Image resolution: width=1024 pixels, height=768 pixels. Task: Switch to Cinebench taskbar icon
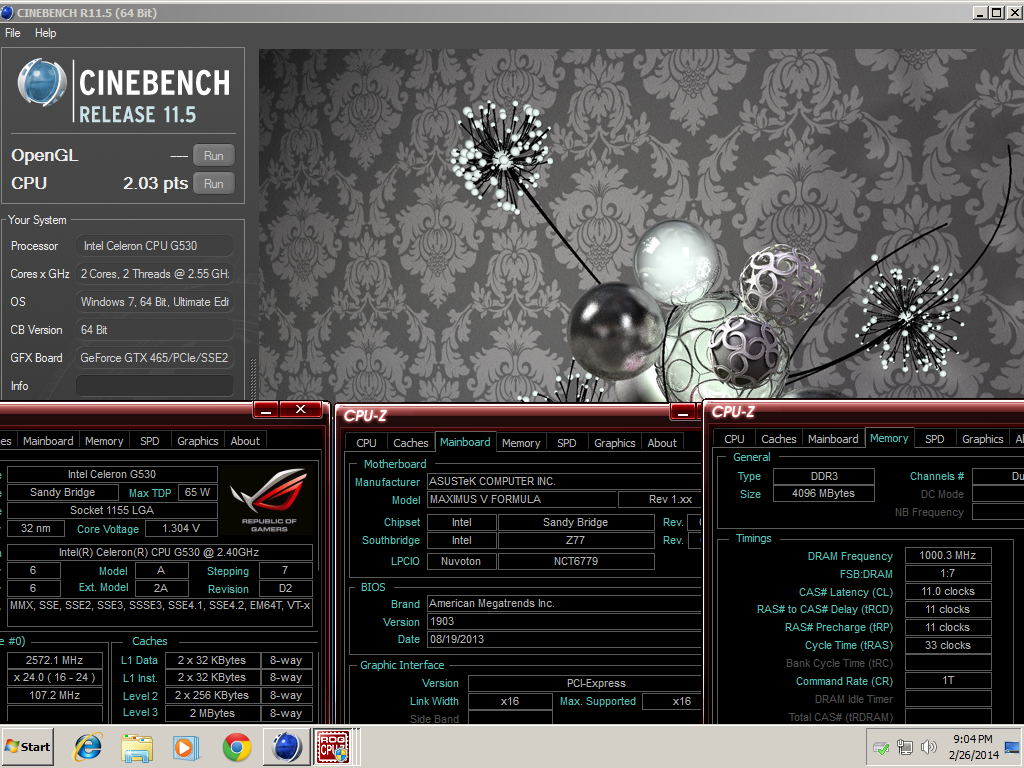(x=286, y=746)
